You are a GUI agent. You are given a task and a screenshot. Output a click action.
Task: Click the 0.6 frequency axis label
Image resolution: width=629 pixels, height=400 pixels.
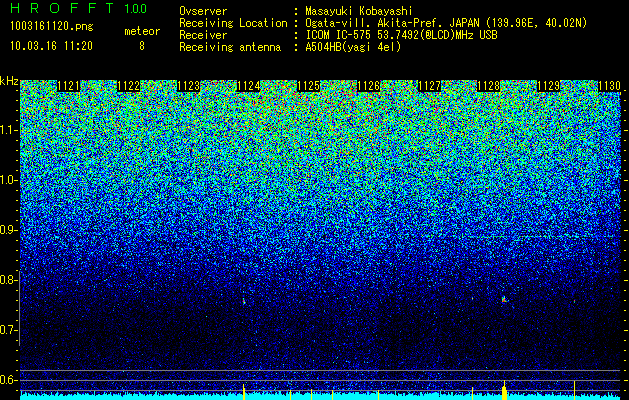click(x=7, y=380)
